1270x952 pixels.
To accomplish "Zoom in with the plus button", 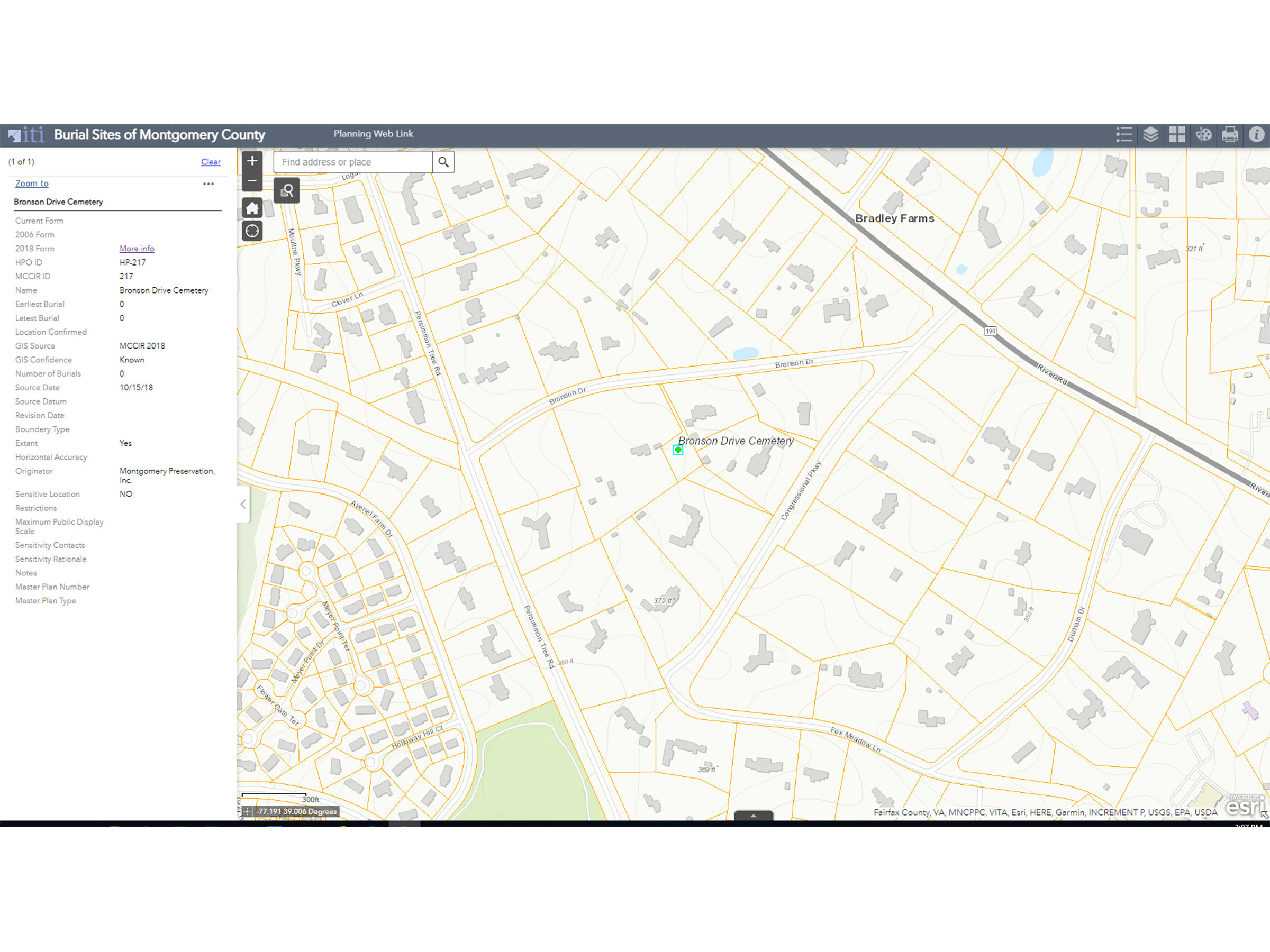I will [252, 161].
